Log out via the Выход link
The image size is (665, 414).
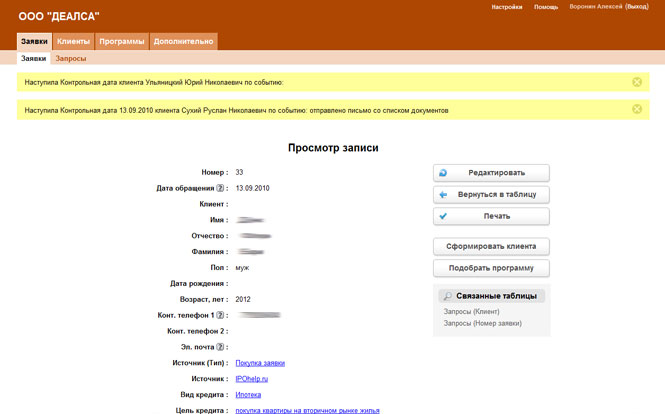coord(636,7)
